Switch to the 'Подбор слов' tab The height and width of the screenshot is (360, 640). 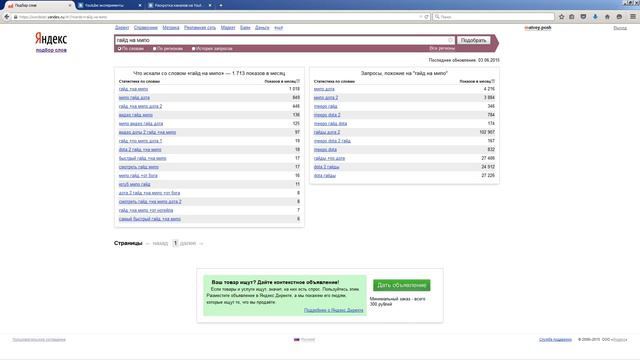[x=39, y=5]
